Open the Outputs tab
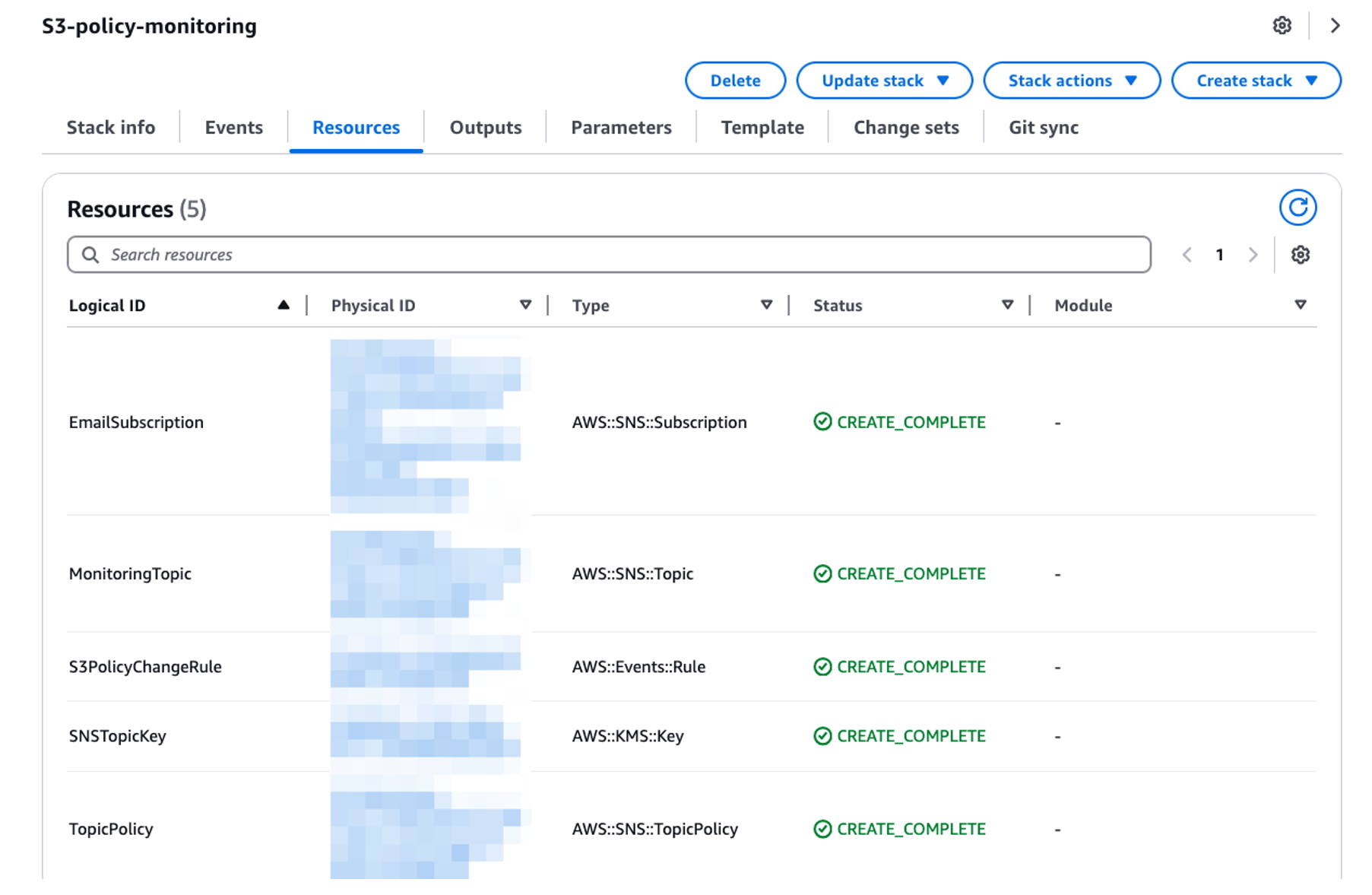This screenshot has width=1372, height=895. coord(486,128)
